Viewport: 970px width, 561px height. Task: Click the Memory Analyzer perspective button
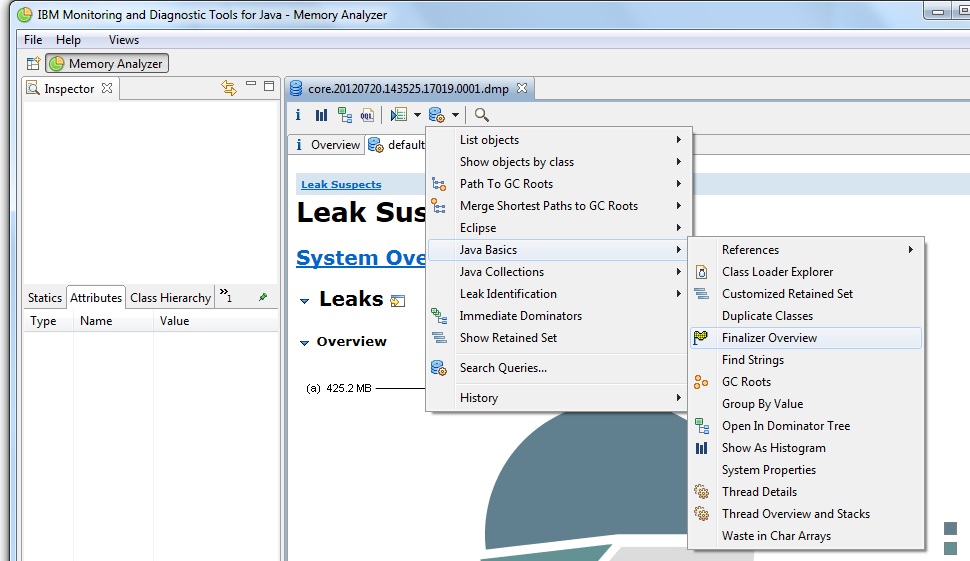(107, 63)
